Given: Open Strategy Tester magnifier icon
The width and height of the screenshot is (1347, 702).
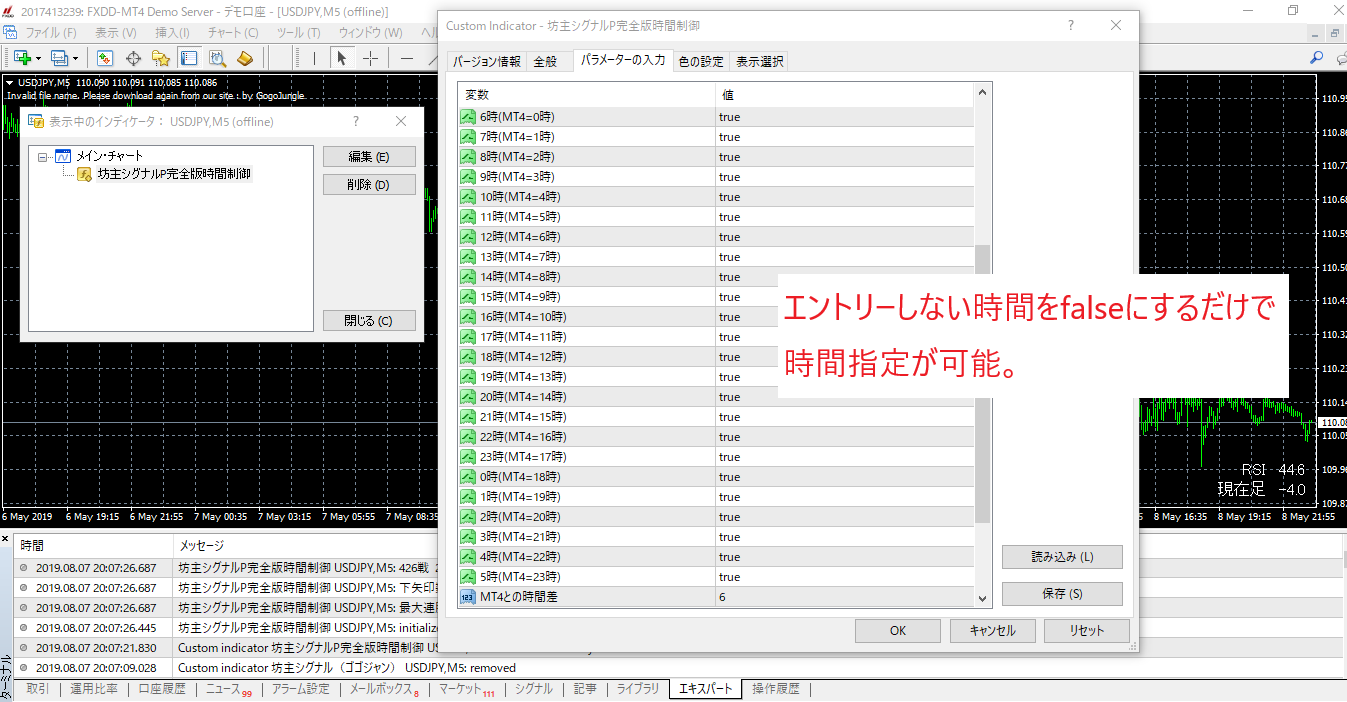Looking at the screenshot, I should pos(216,58).
